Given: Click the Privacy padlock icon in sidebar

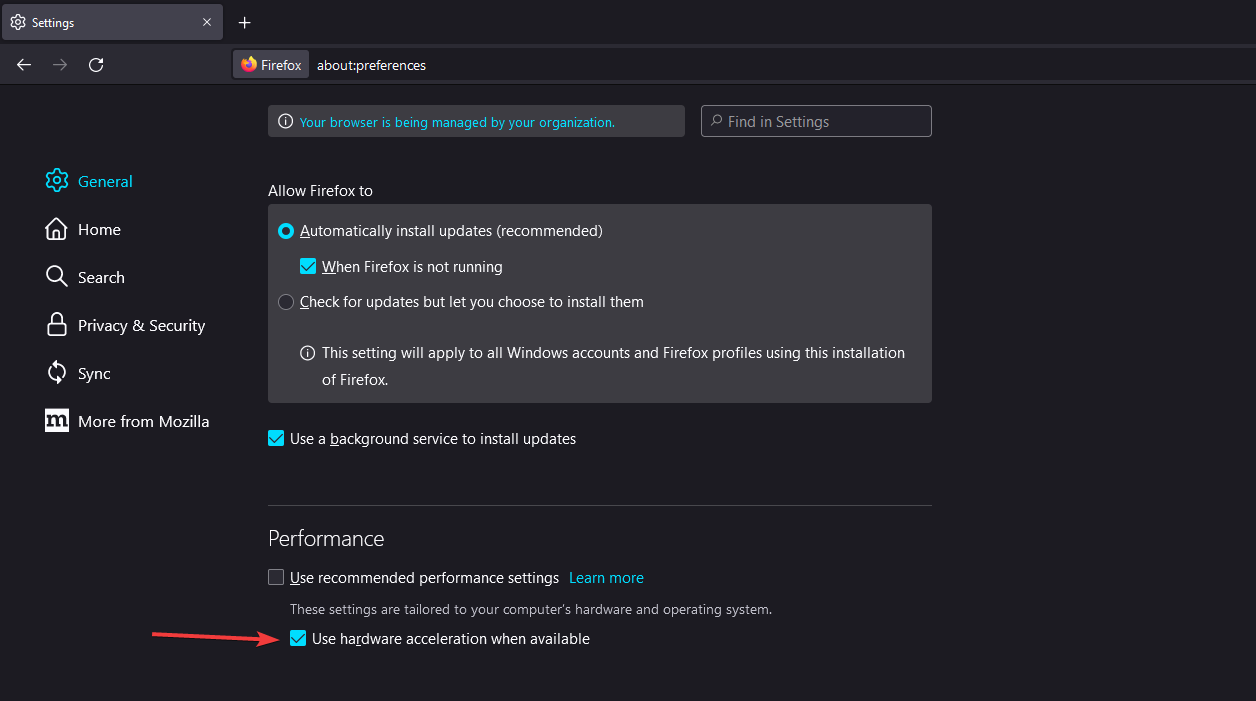Looking at the screenshot, I should [57, 325].
